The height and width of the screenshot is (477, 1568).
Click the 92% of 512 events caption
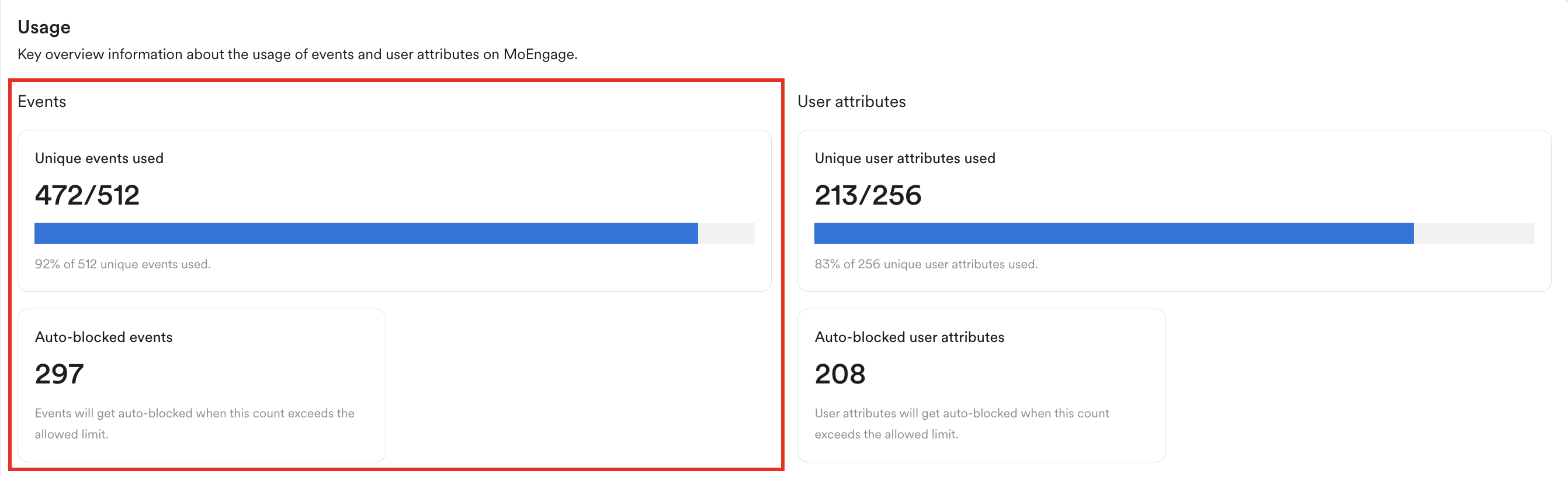[122, 264]
